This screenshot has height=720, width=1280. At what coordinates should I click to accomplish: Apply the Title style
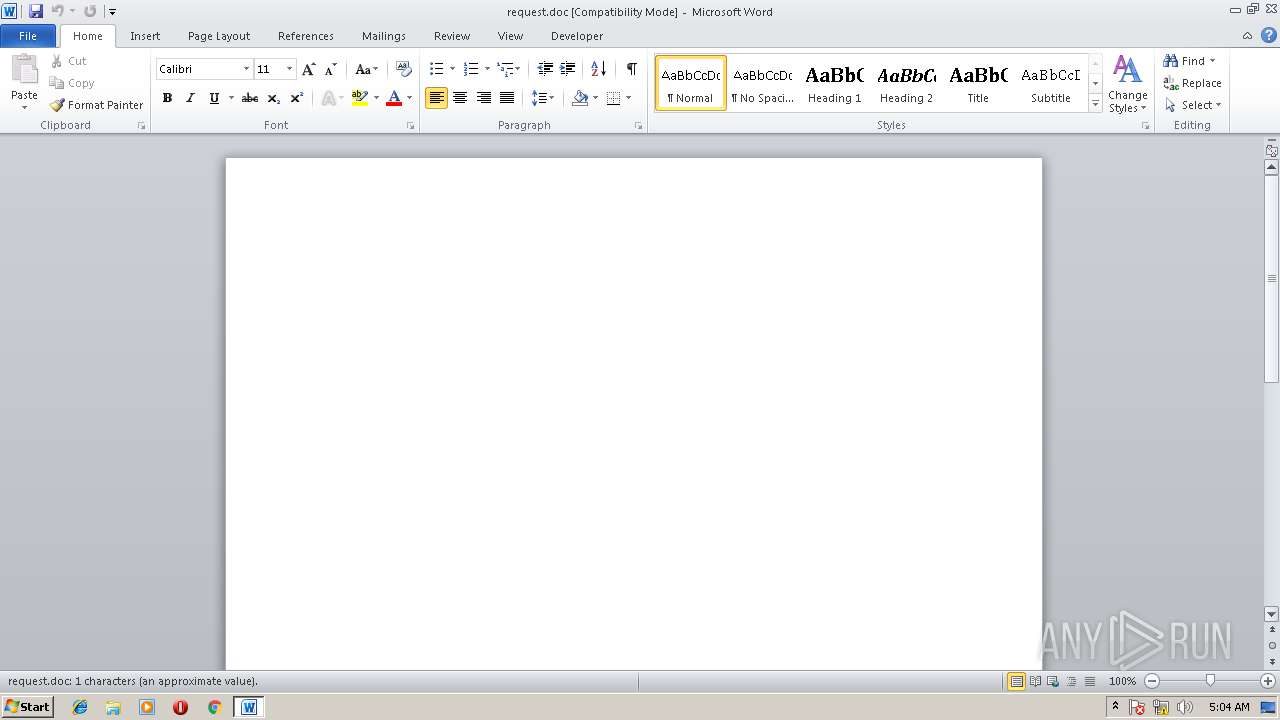978,83
